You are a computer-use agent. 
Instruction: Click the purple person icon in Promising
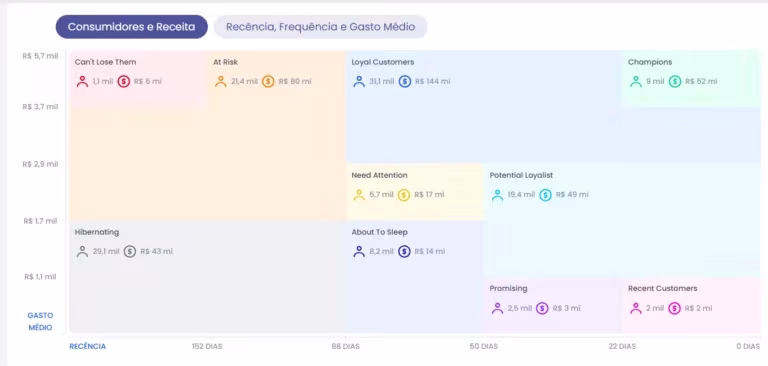coord(497,309)
